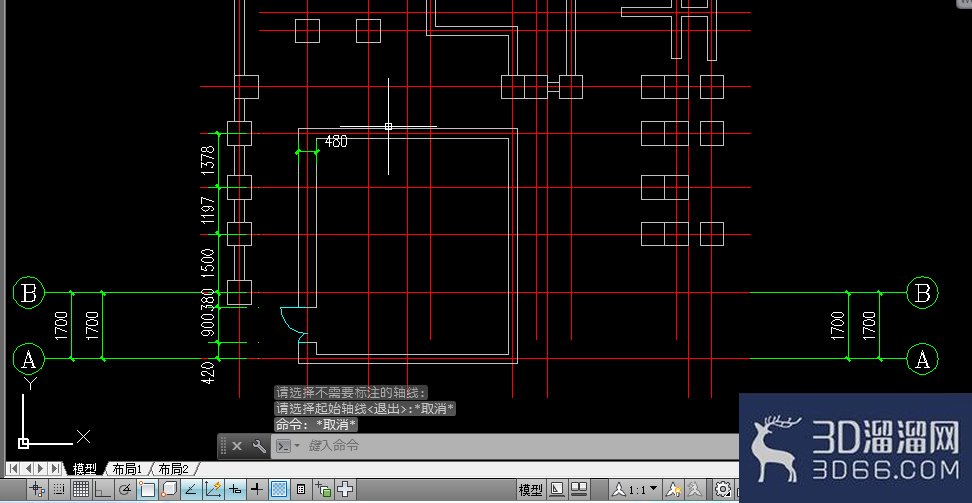Toggle Polar Tracking in status bar
Screen dimensions: 972x503
(125, 489)
